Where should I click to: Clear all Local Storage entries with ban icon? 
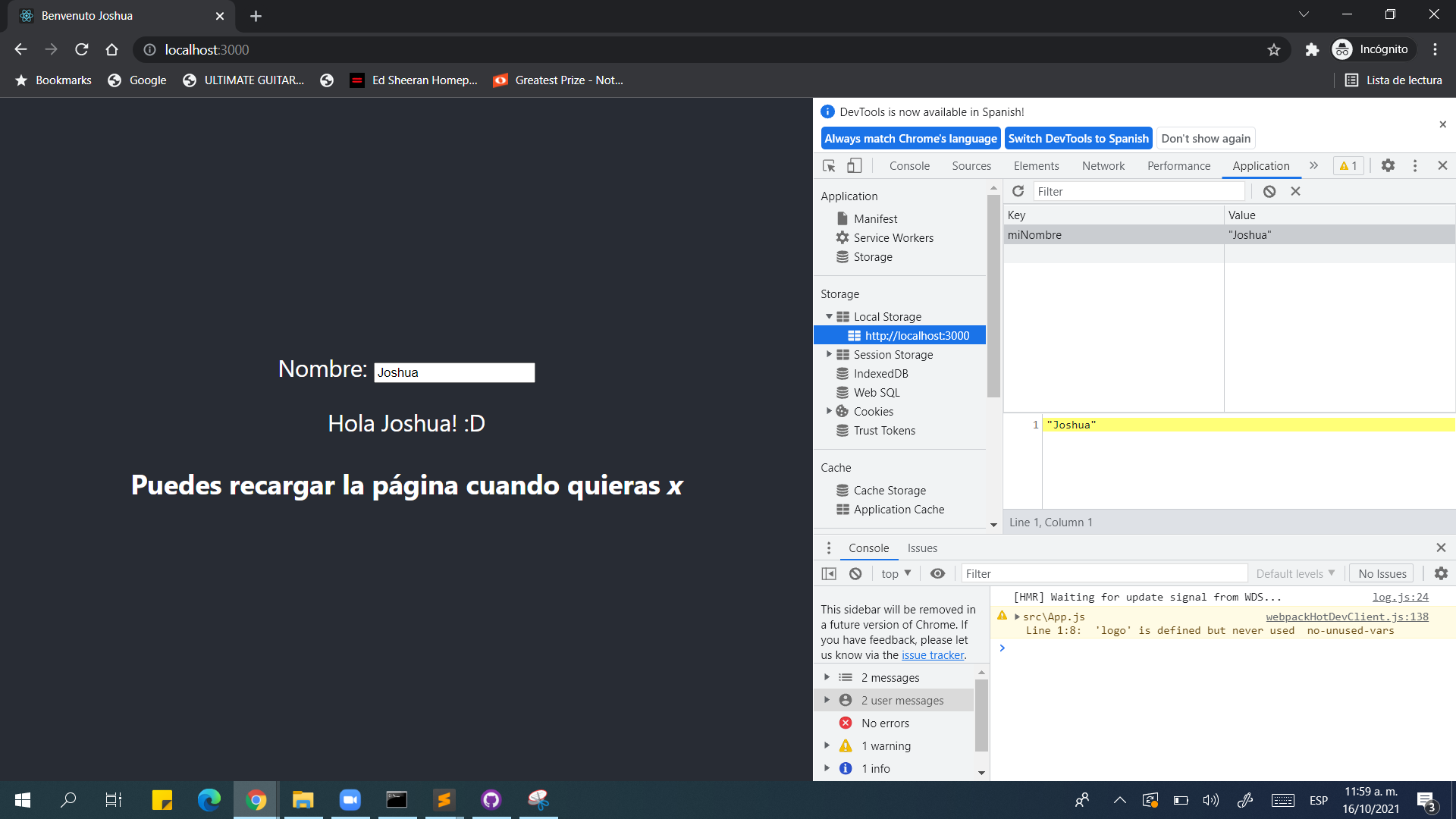pos(1269,191)
